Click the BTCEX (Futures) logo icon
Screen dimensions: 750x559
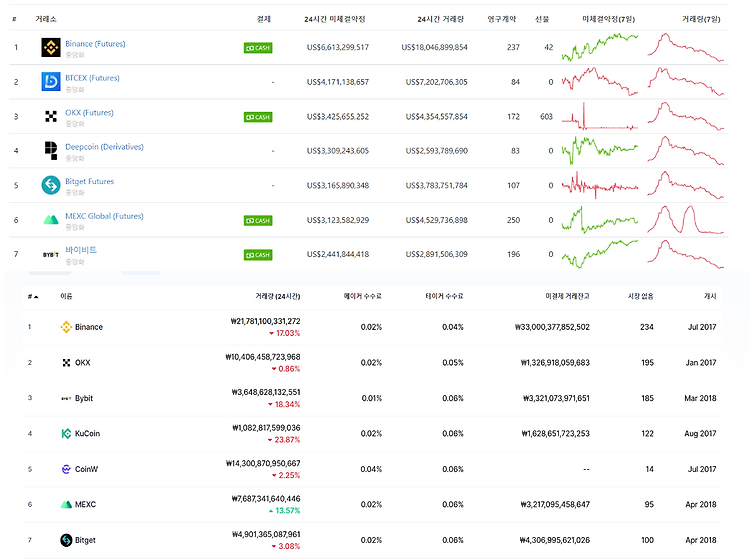(51, 82)
